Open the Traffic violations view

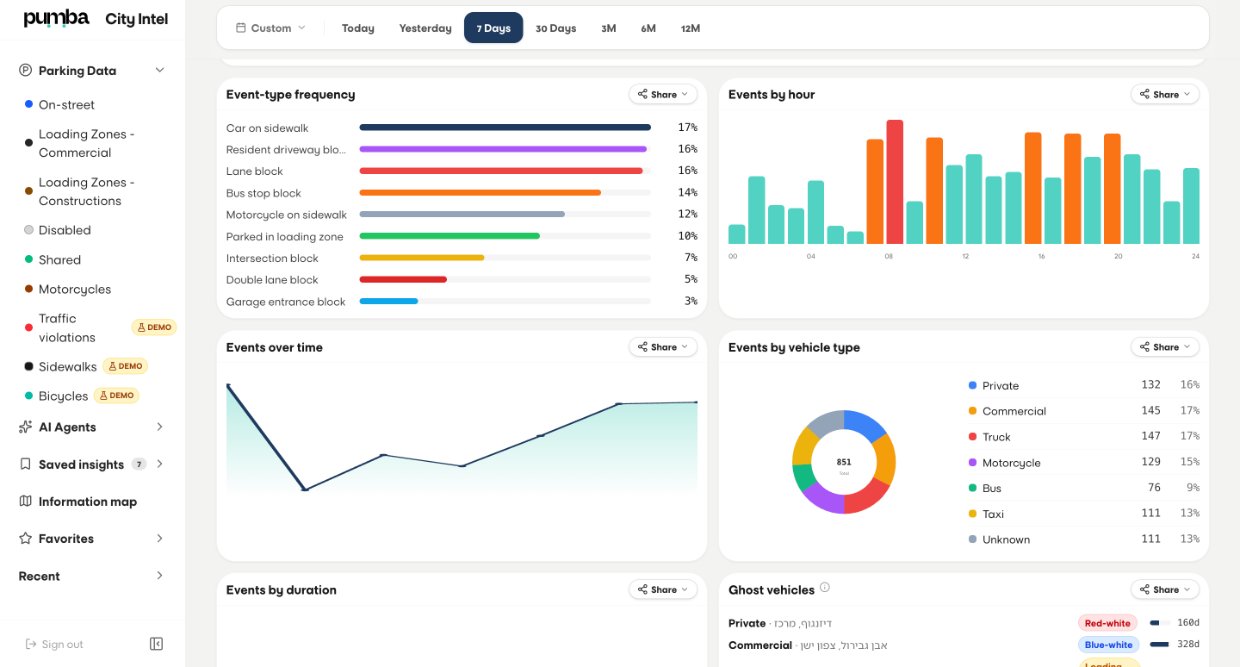(x=68, y=328)
